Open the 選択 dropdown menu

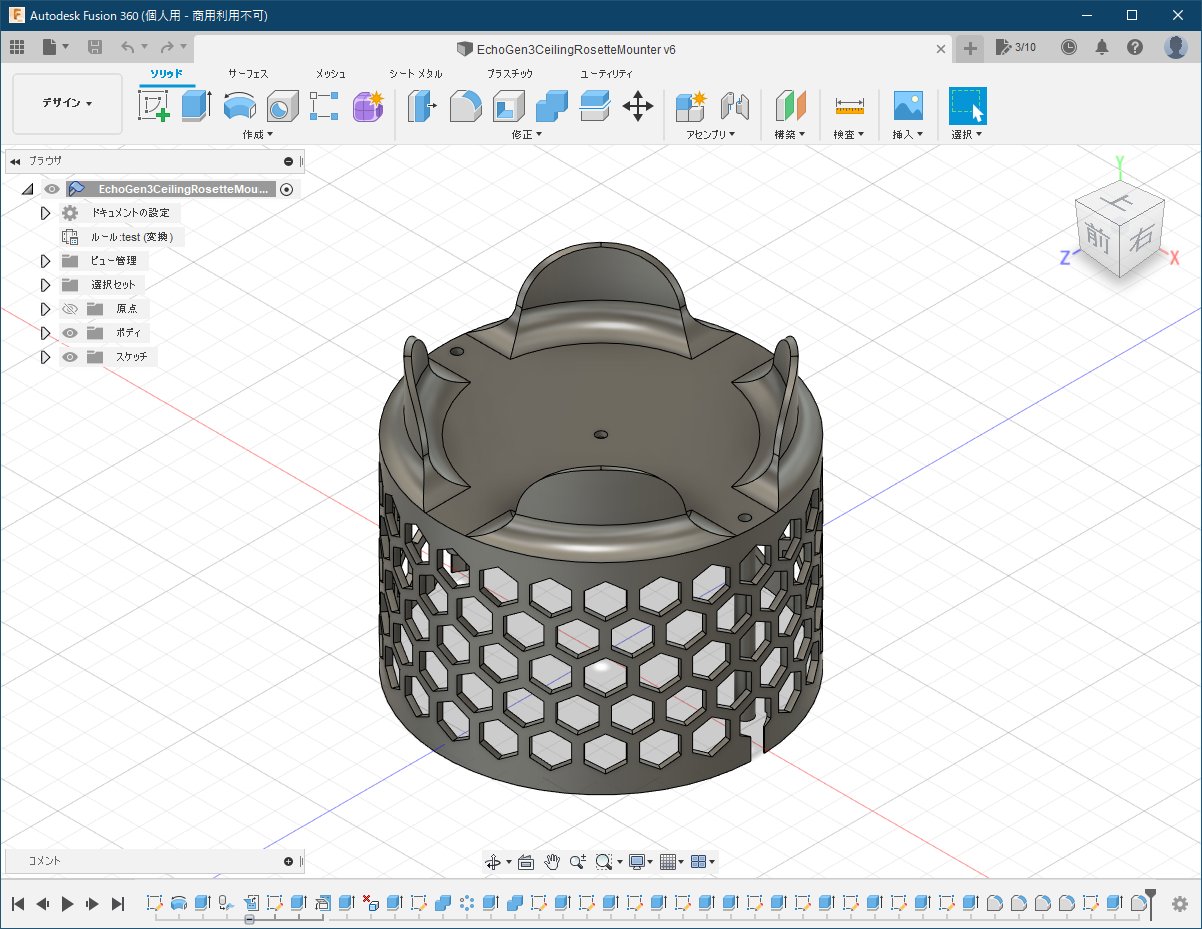pyautogui.click(x=967, y=134)
